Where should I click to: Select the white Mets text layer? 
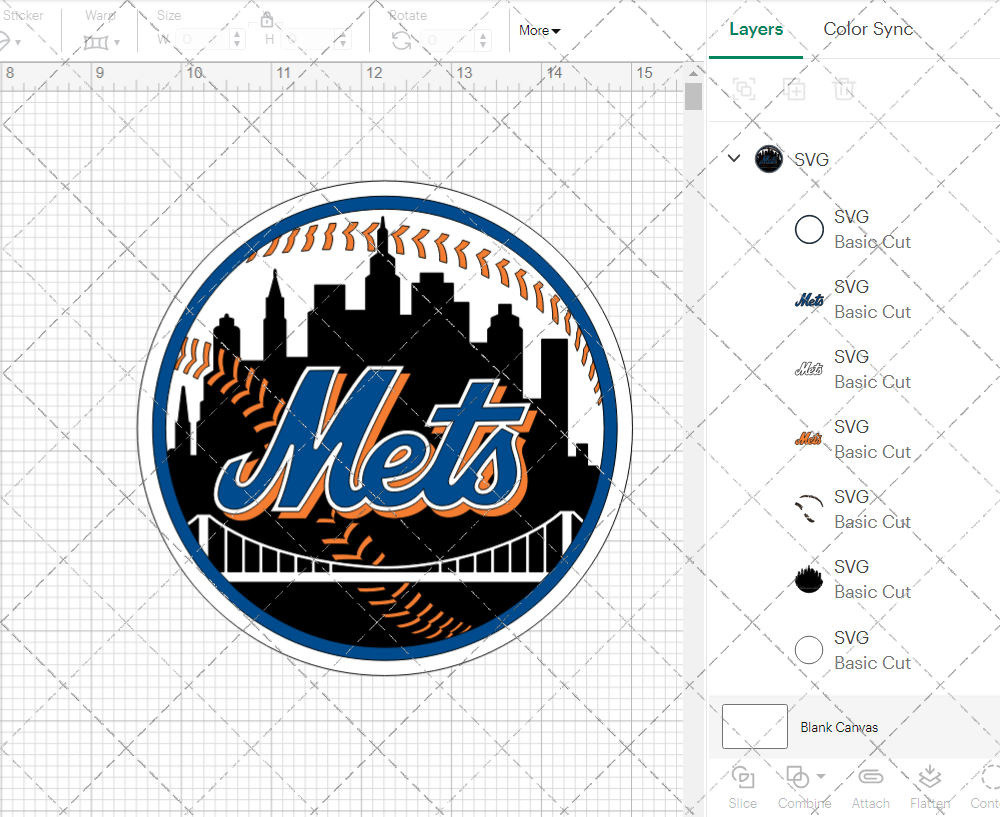click(x=809, y=369)
